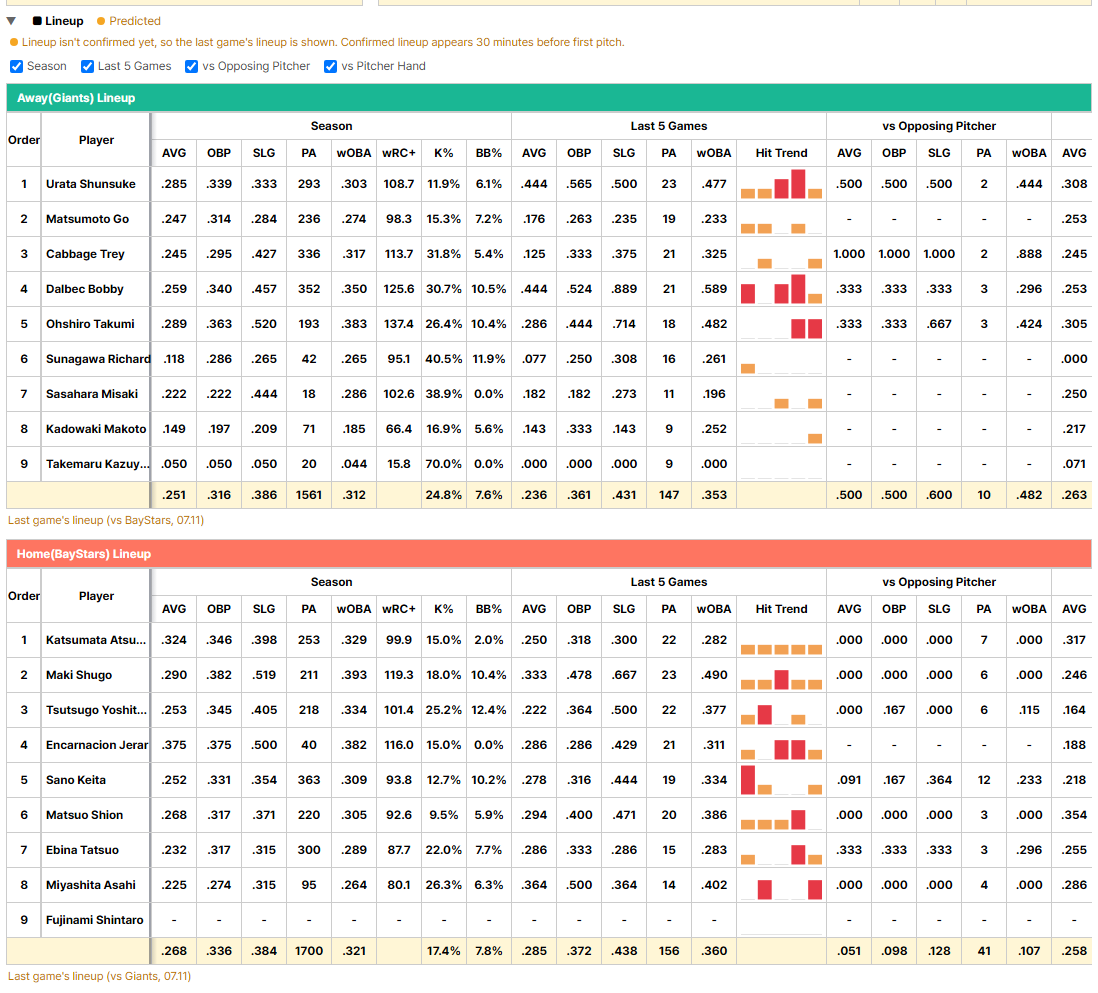Click Miyashita Asahi's hit trend bars

(x=781, y=885)
